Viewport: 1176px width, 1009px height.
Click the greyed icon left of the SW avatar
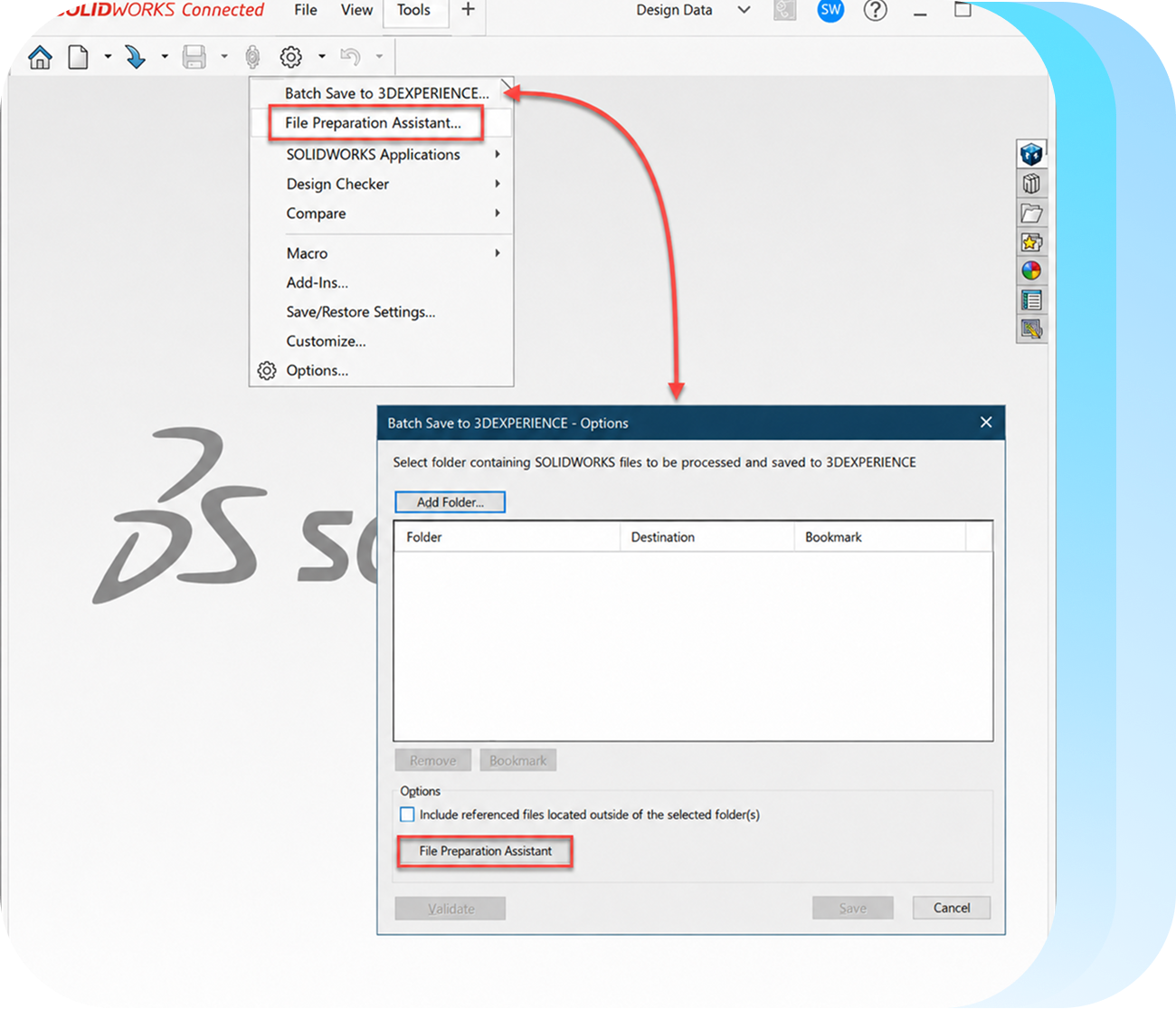point(785,11)
